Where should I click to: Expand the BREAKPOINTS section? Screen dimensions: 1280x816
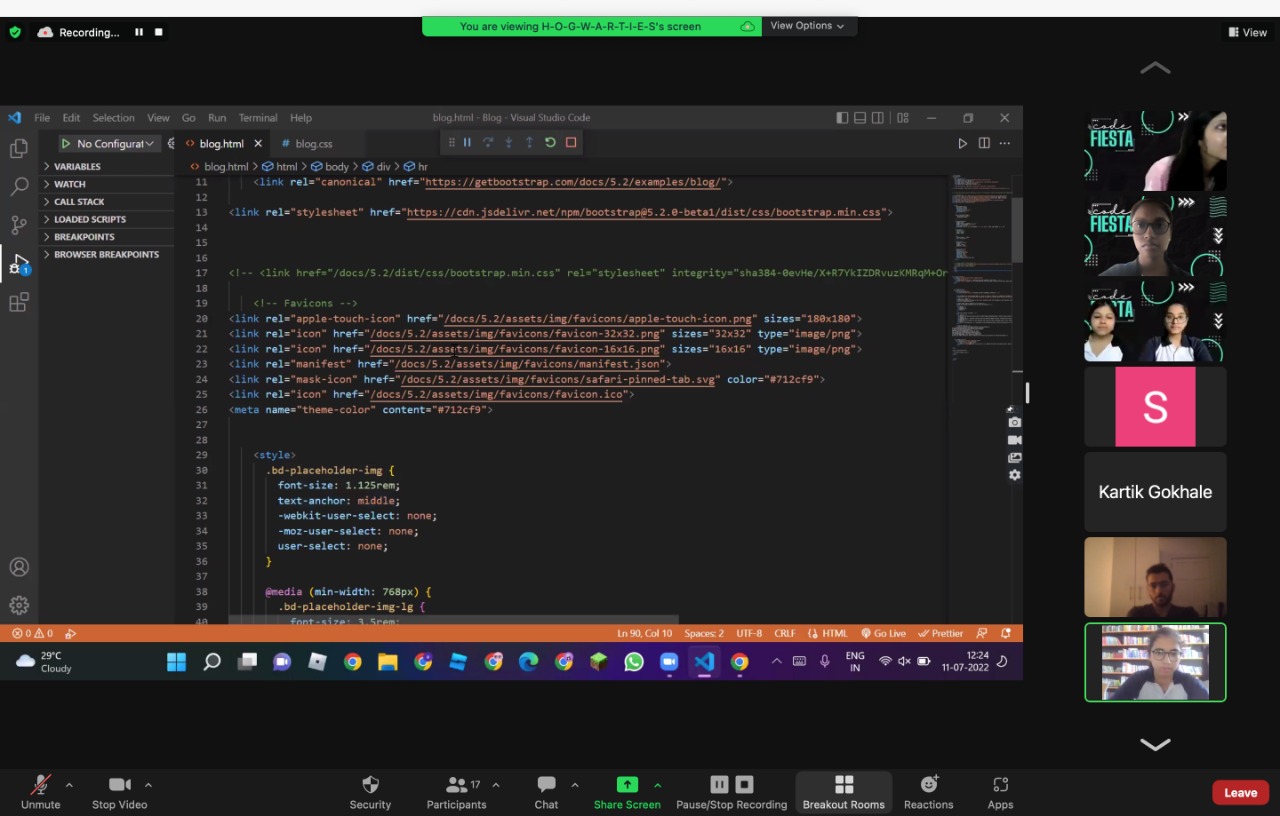tap(84, 237)
